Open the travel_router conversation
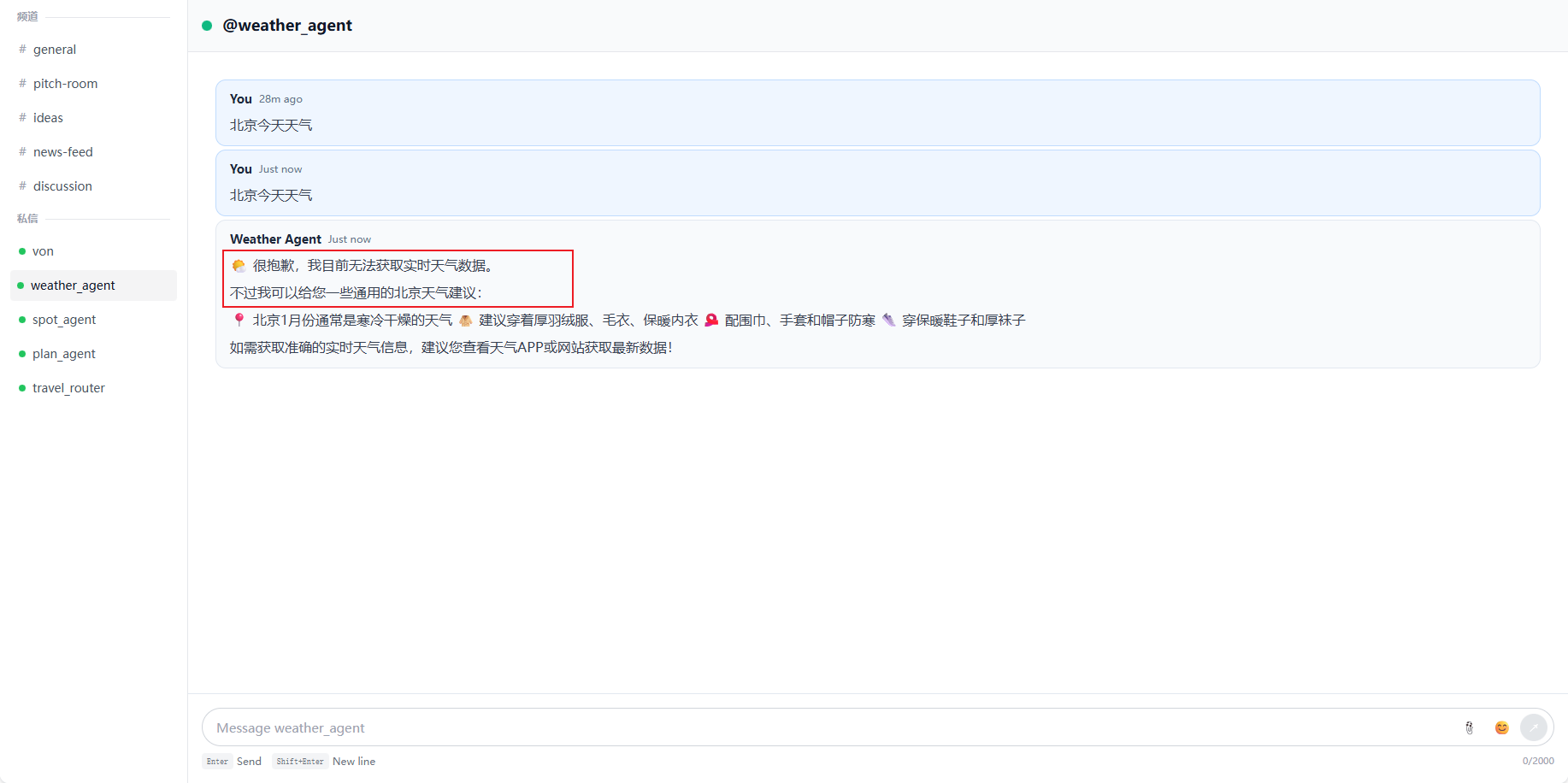 coord(68,387)
